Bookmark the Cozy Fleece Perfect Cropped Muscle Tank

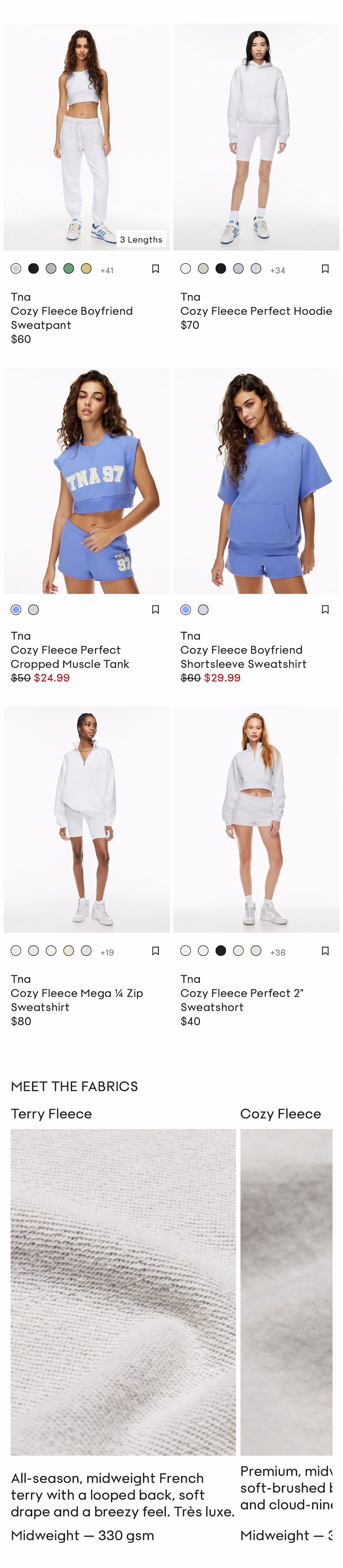[x=155, y=609]
